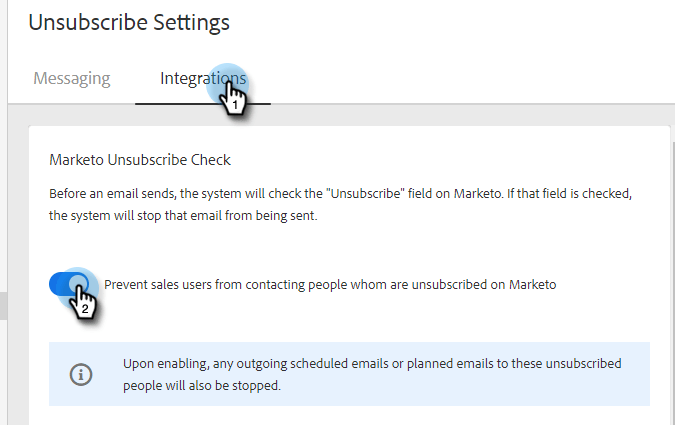Click the info circle icon in the blue banner
The height and width of the screenshot is (425, 675).
81,374
